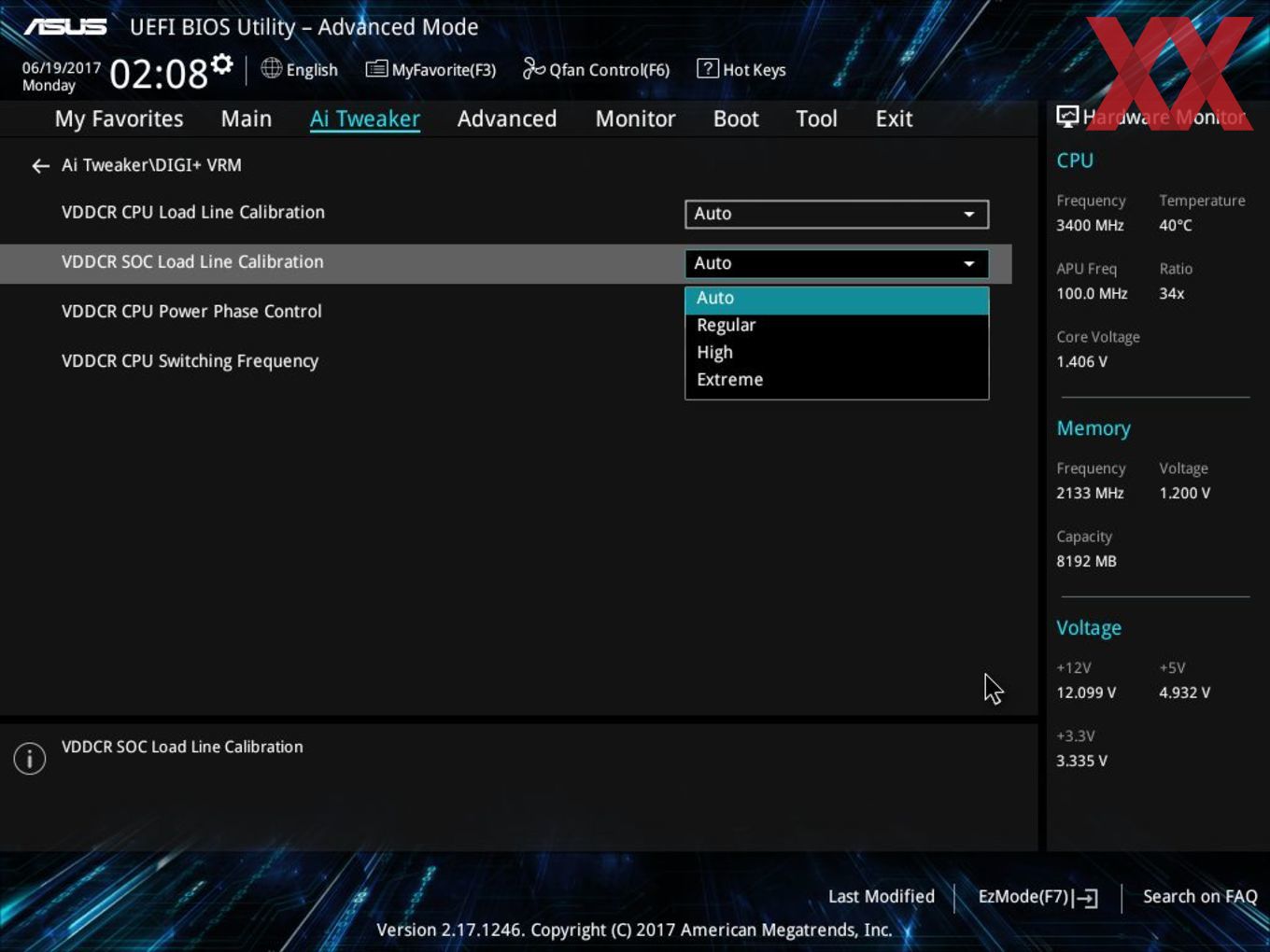Click the Voltage section heading
The image size is (1270, 952).
[1089, 628]
